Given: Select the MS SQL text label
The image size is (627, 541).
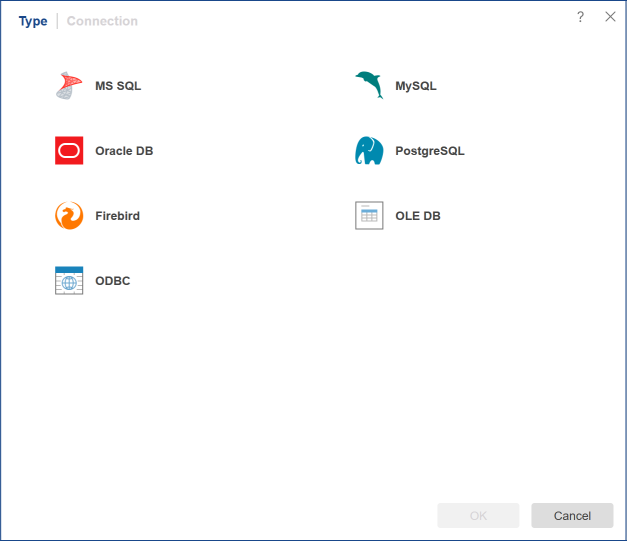Looking at the screenshot, I should (x=118, y=86).
